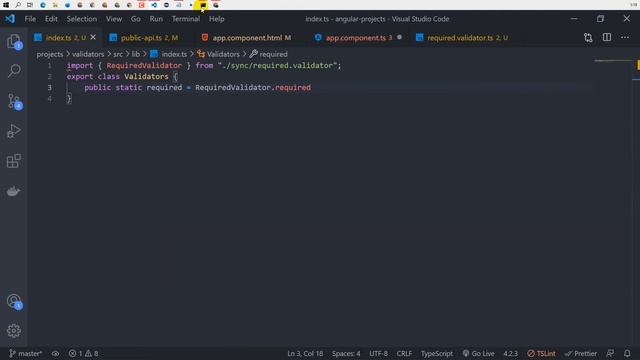Screen dimensions: 640x360
Task: Open the Accounts menu
Action: 14,302
